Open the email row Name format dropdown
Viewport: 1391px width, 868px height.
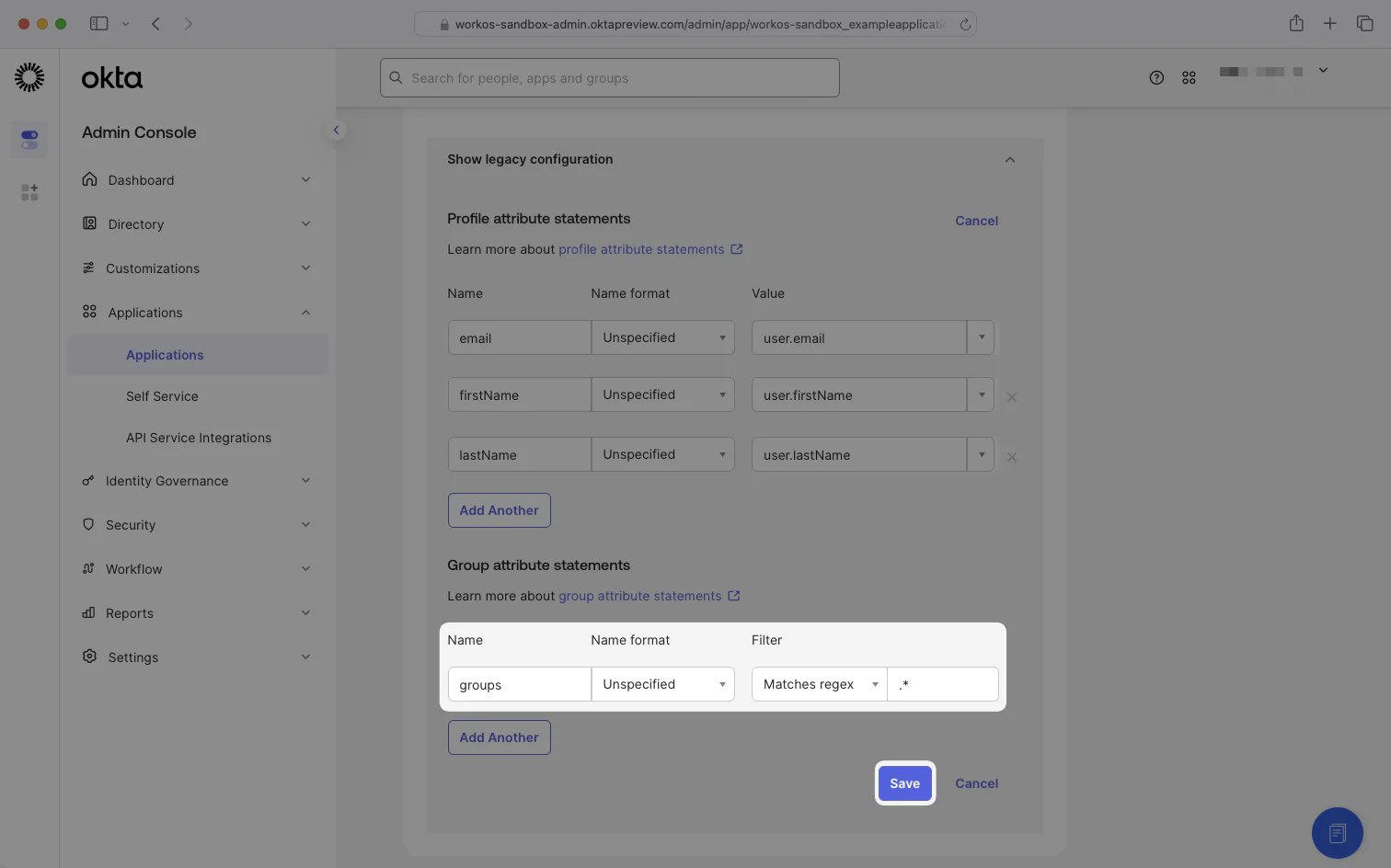click(x=662, y=337)
